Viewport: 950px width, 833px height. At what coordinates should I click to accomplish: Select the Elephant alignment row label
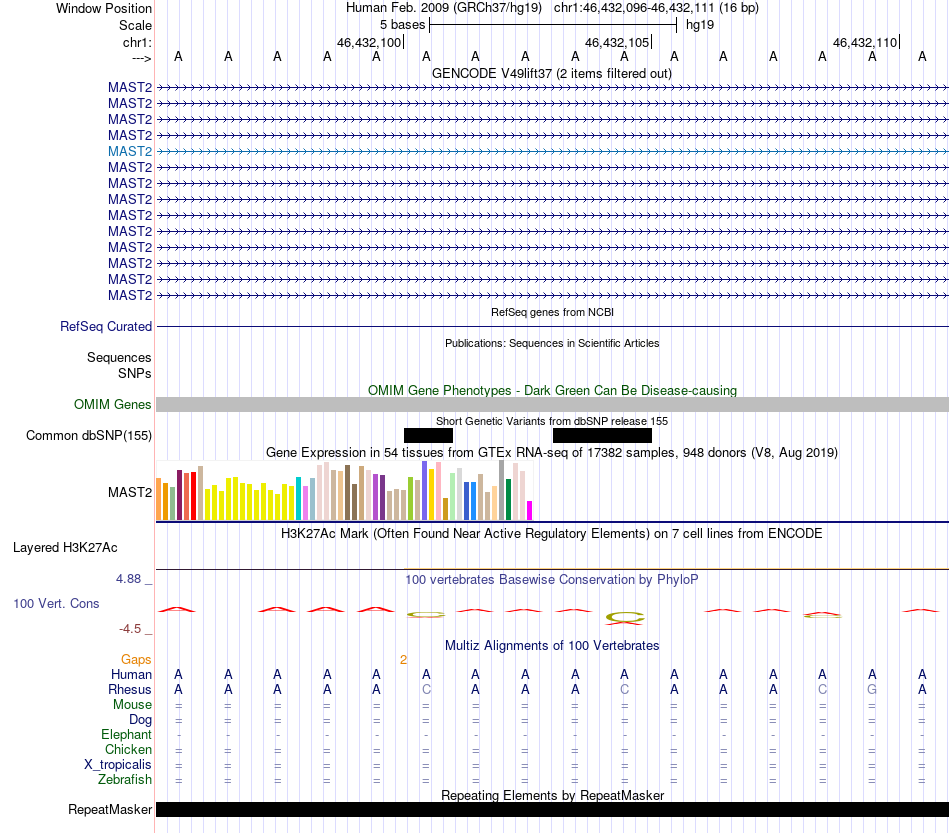[x=127, y=734]
